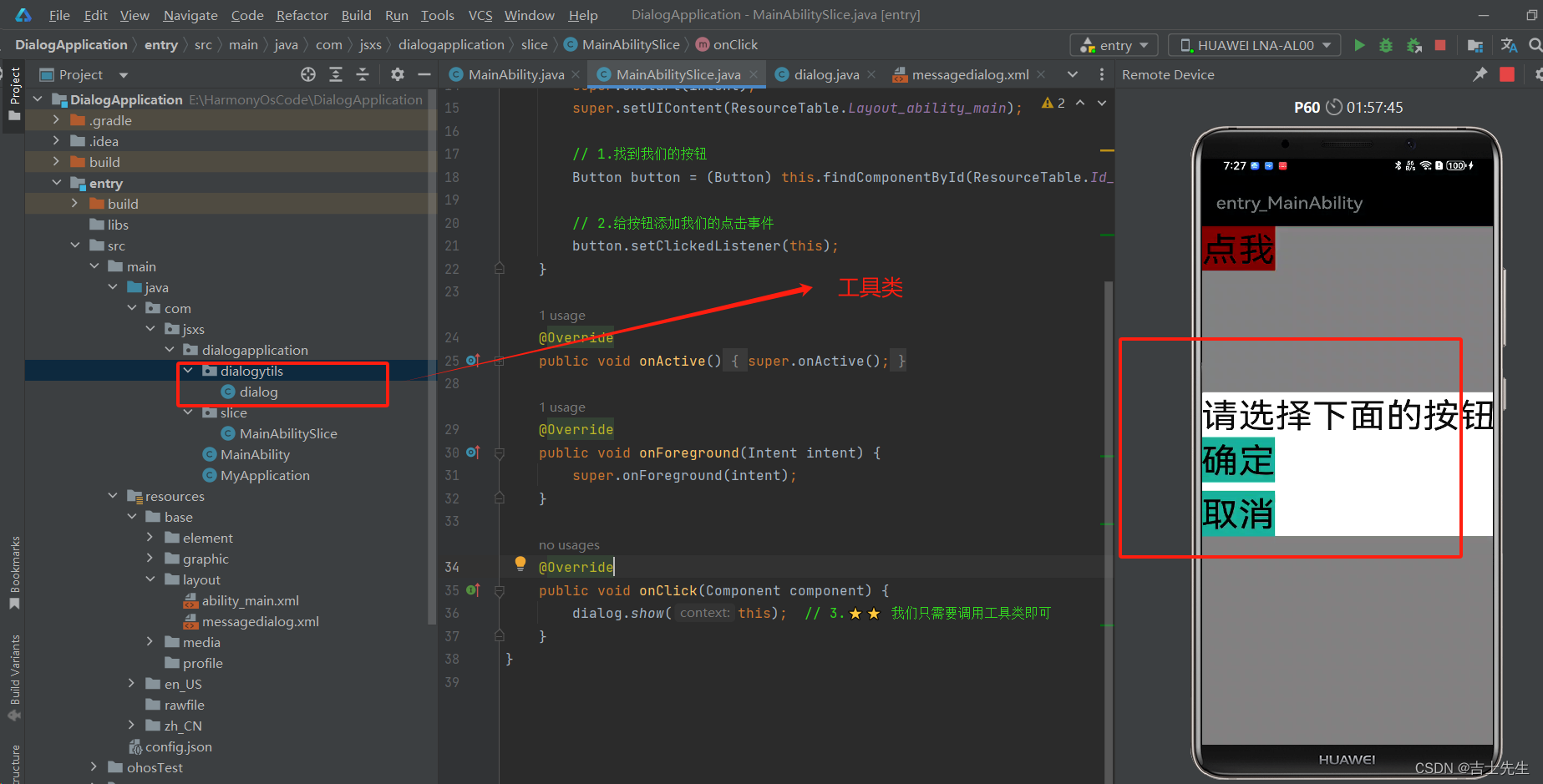Stop the remote device with red square

coord(1507,74)
